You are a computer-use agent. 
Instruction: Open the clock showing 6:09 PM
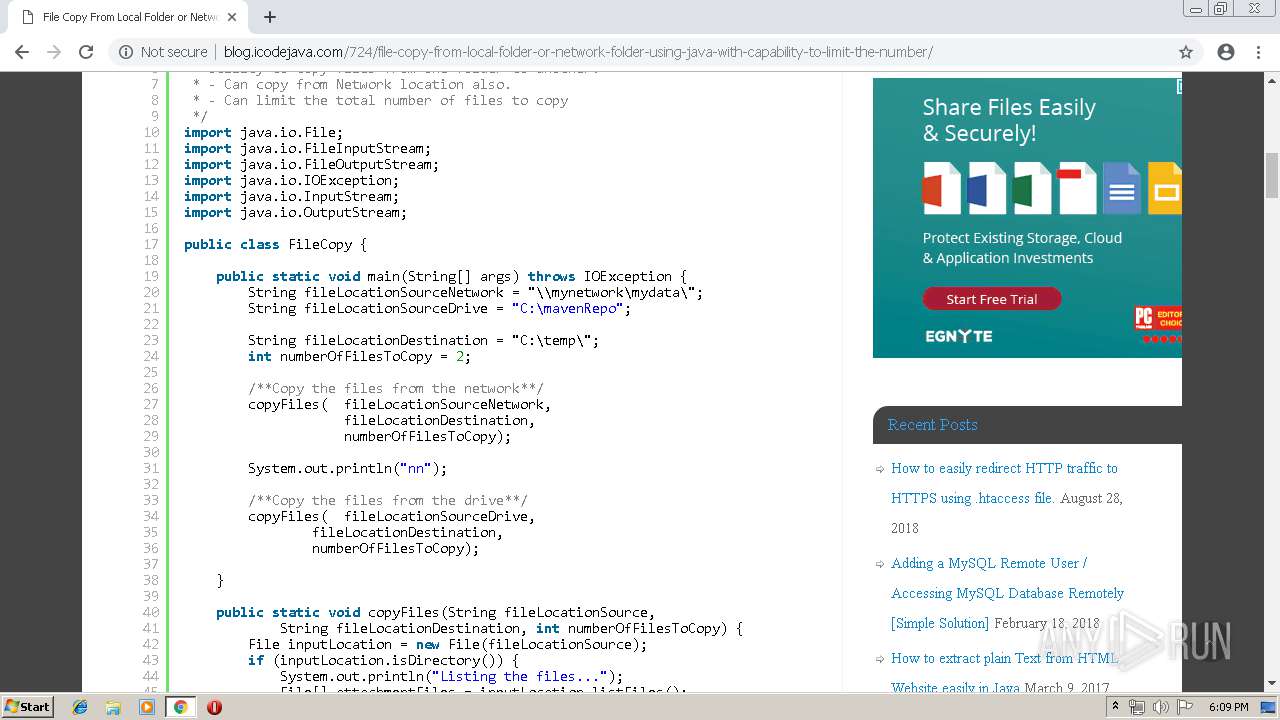(x=1228, y=707)
